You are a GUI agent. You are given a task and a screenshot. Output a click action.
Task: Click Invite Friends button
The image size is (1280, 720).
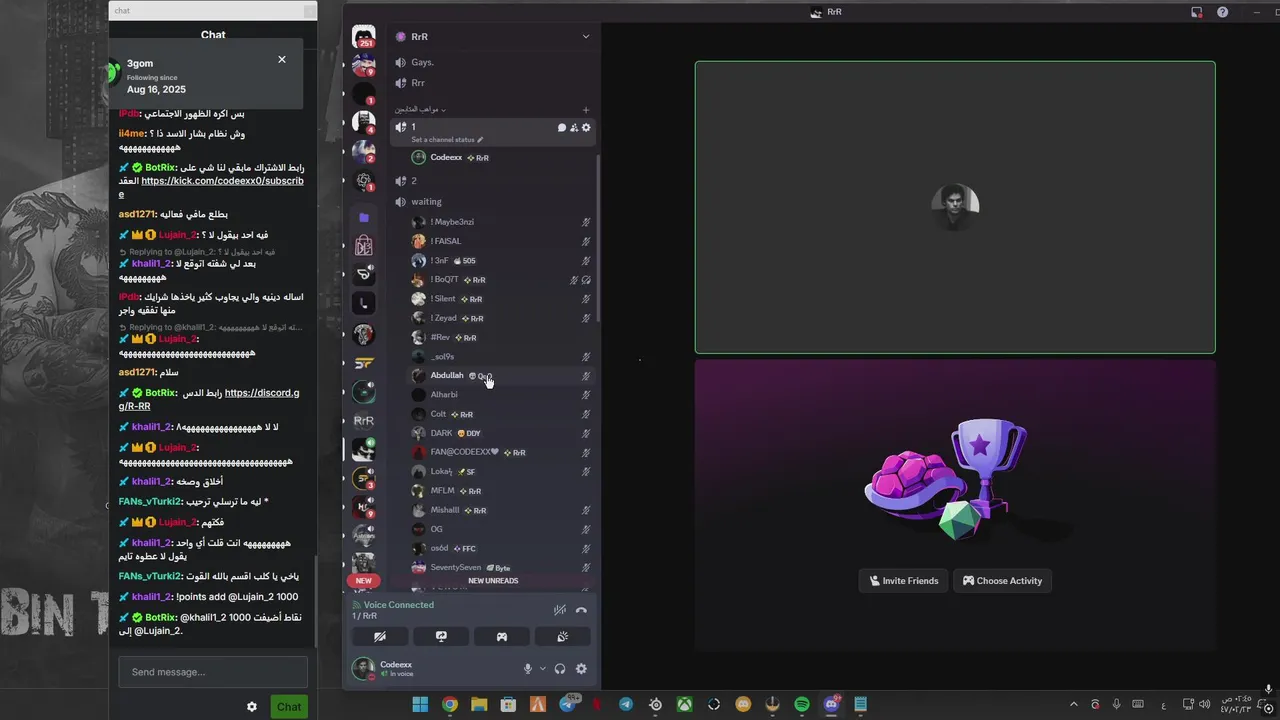[904, 580]
